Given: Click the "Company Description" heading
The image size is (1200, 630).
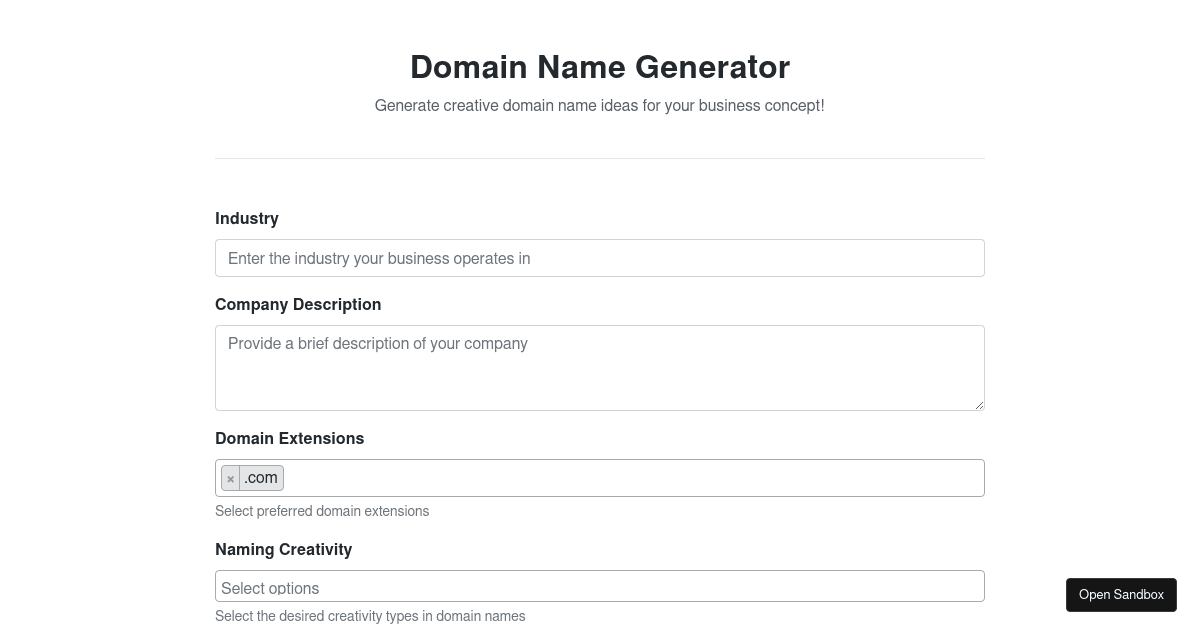Looking at the screenshot, I should [298, 304].
